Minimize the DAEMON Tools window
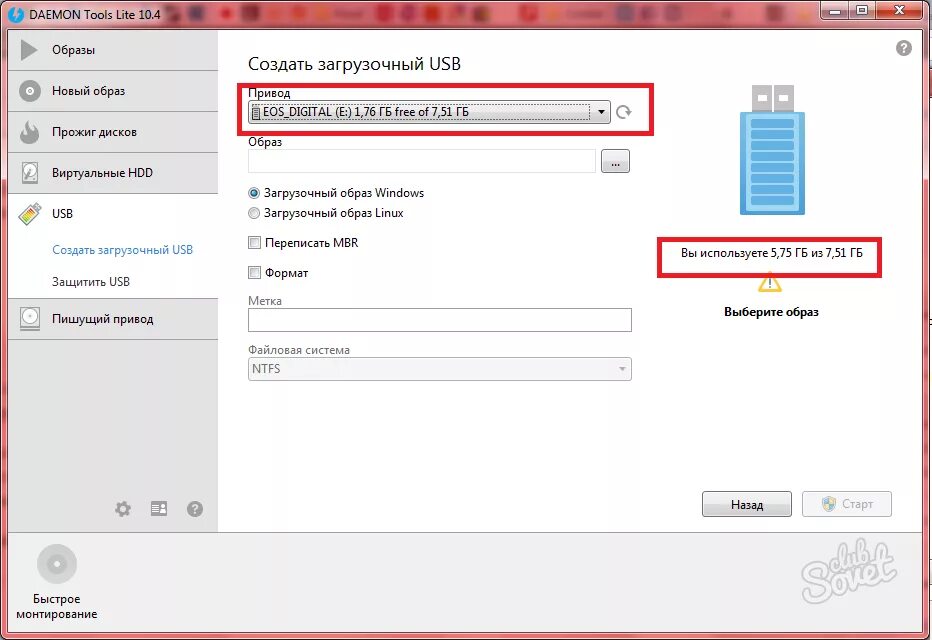This screenshot has height=640, width=932. pyautogui.click(x=836, y=11)
